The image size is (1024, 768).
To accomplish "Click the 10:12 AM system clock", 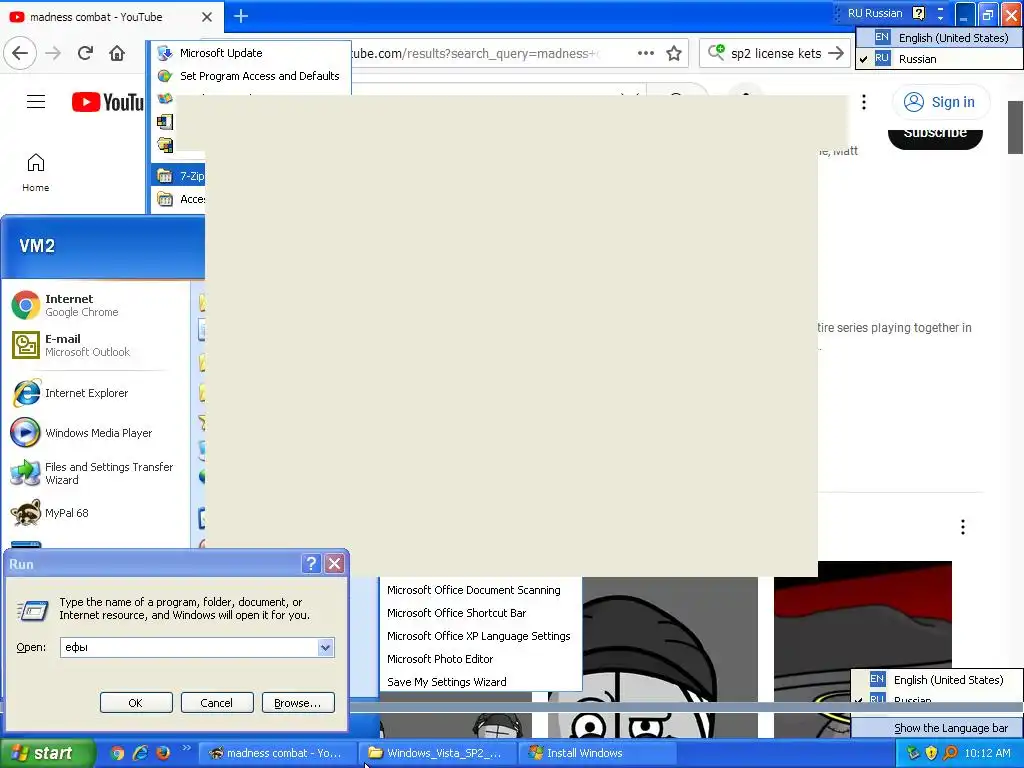I will [x=987, y=753].
